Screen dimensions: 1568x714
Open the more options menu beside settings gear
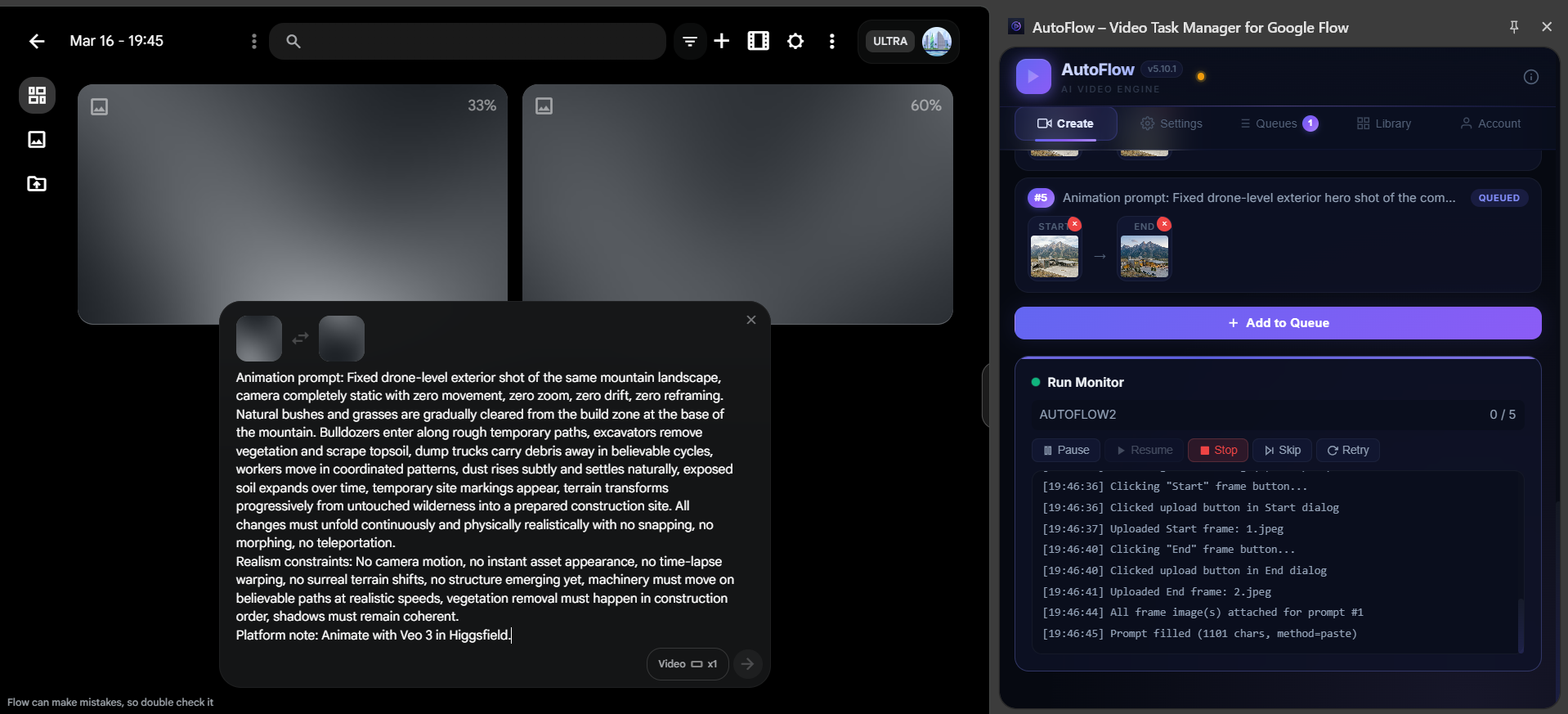[x=831, y=41]
